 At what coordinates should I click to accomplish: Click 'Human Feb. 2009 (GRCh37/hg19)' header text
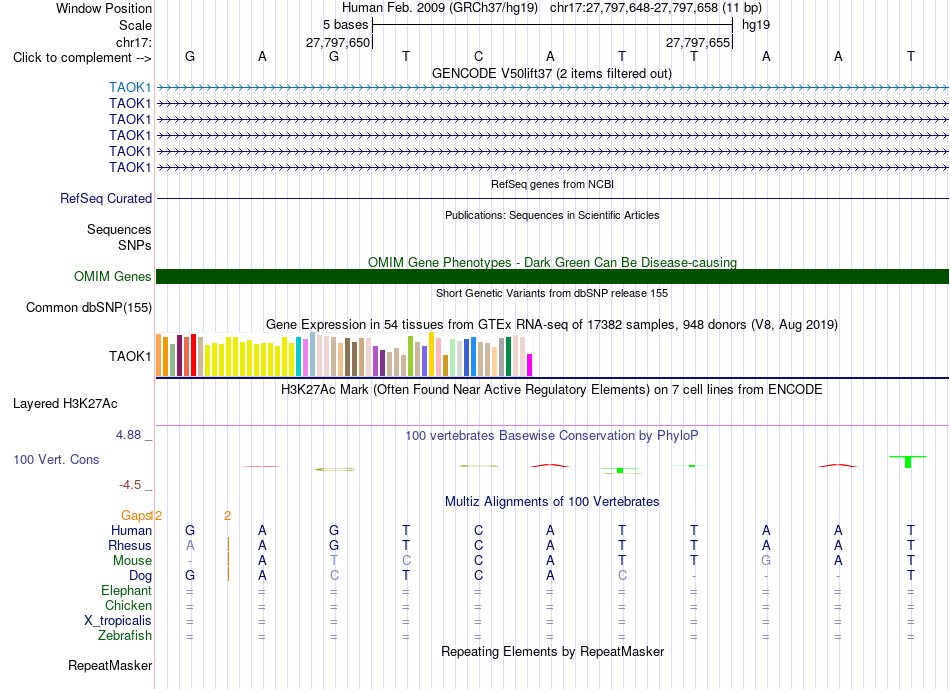[440, 8]
